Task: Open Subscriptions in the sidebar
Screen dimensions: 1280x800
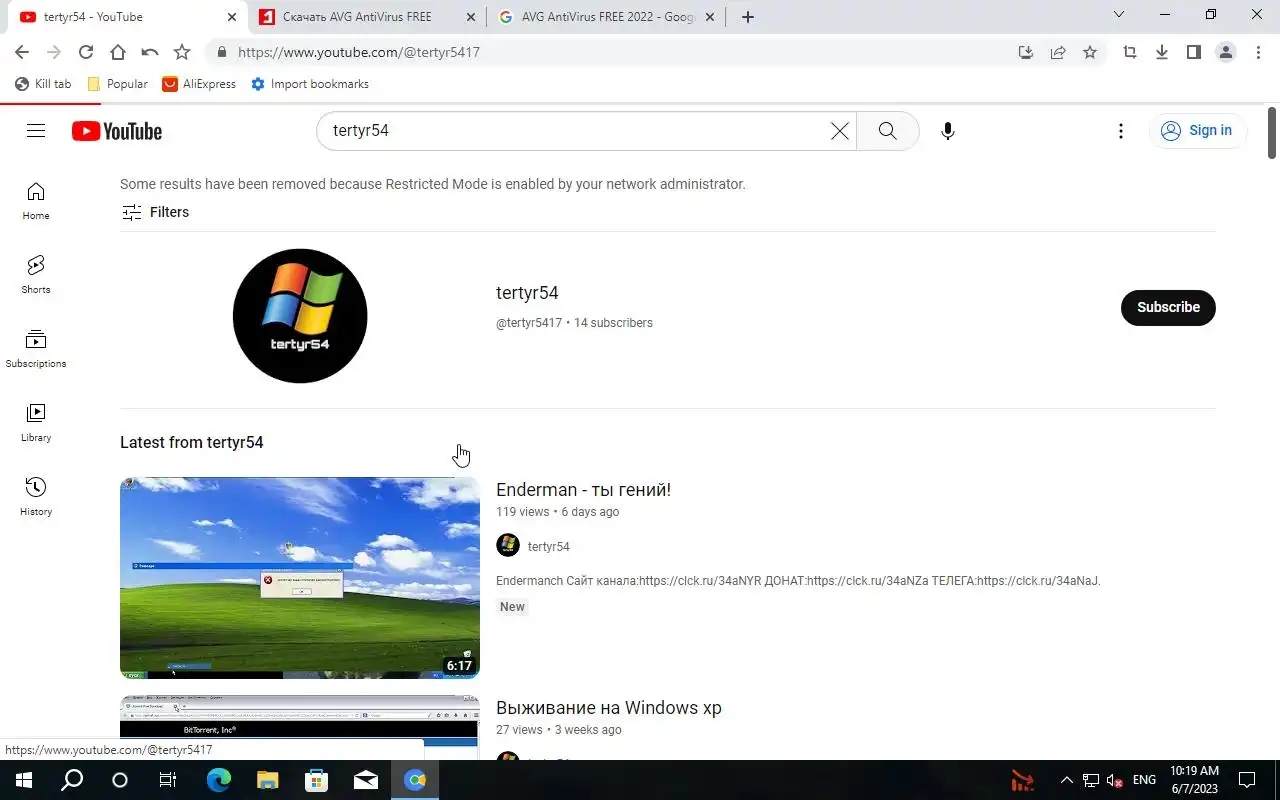Action: 36,349
